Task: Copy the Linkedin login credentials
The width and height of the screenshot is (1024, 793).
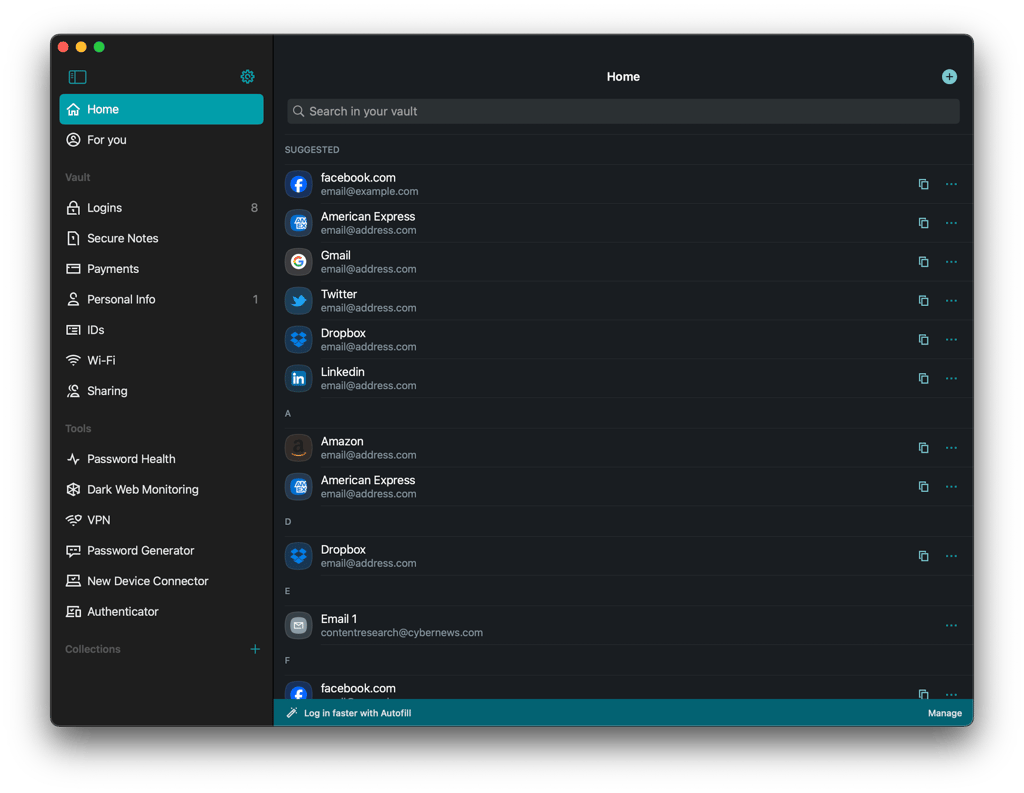Action: point(923,378)
